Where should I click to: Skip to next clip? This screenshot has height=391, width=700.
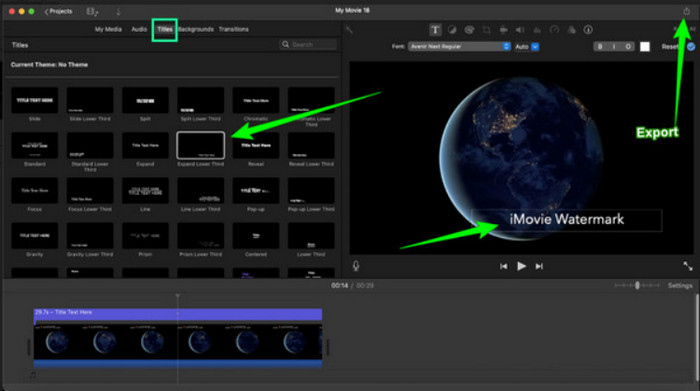point(539,266)
